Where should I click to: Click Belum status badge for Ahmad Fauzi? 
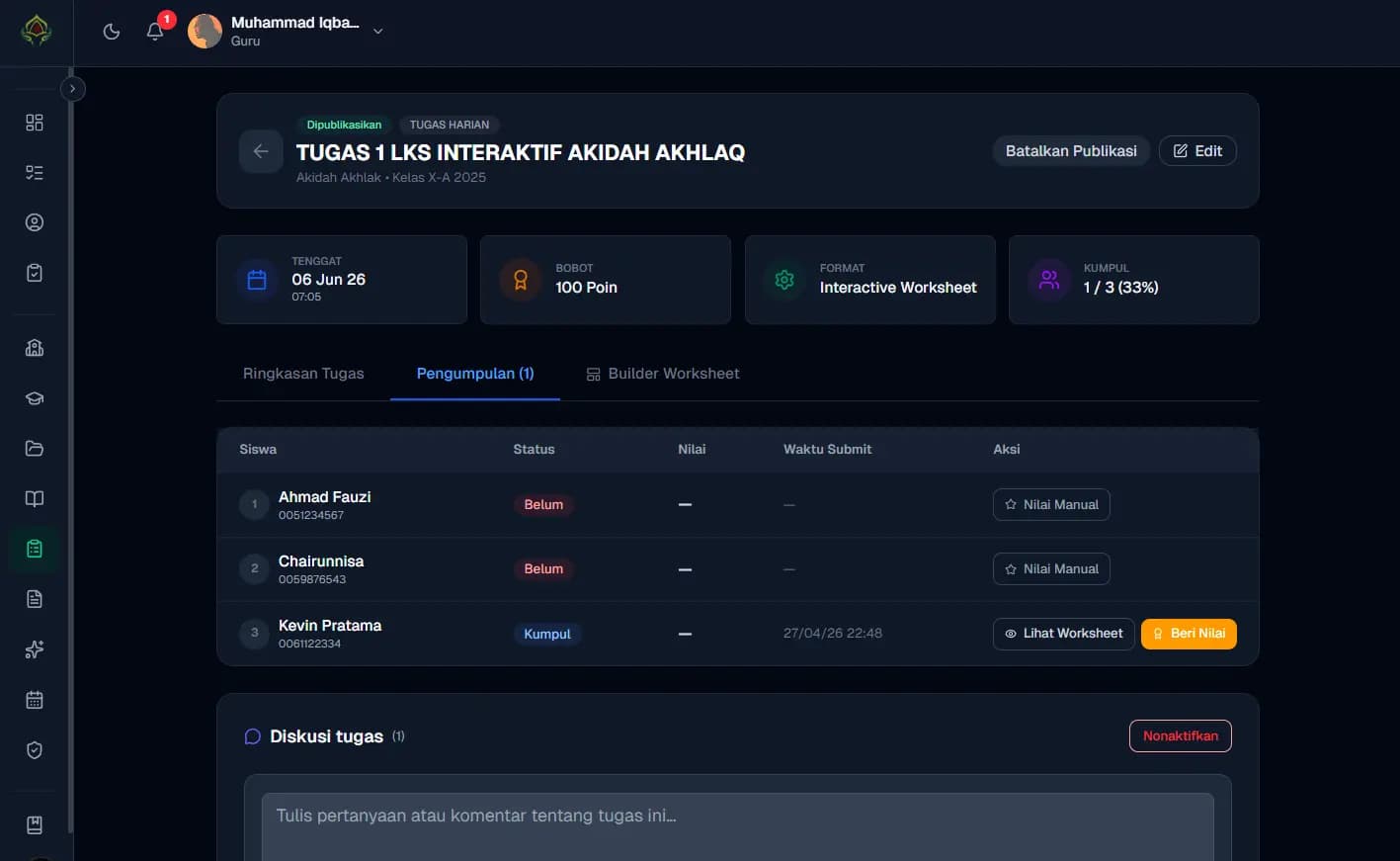coord(543,504)
